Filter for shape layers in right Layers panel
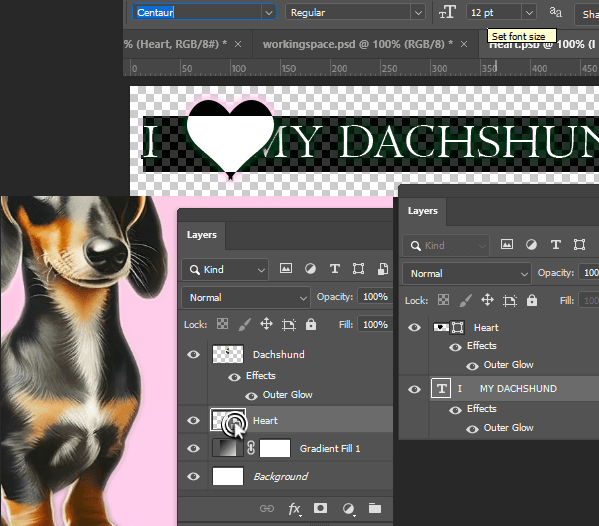This screenshot has width=599, height=526. (x=580, y=244)
